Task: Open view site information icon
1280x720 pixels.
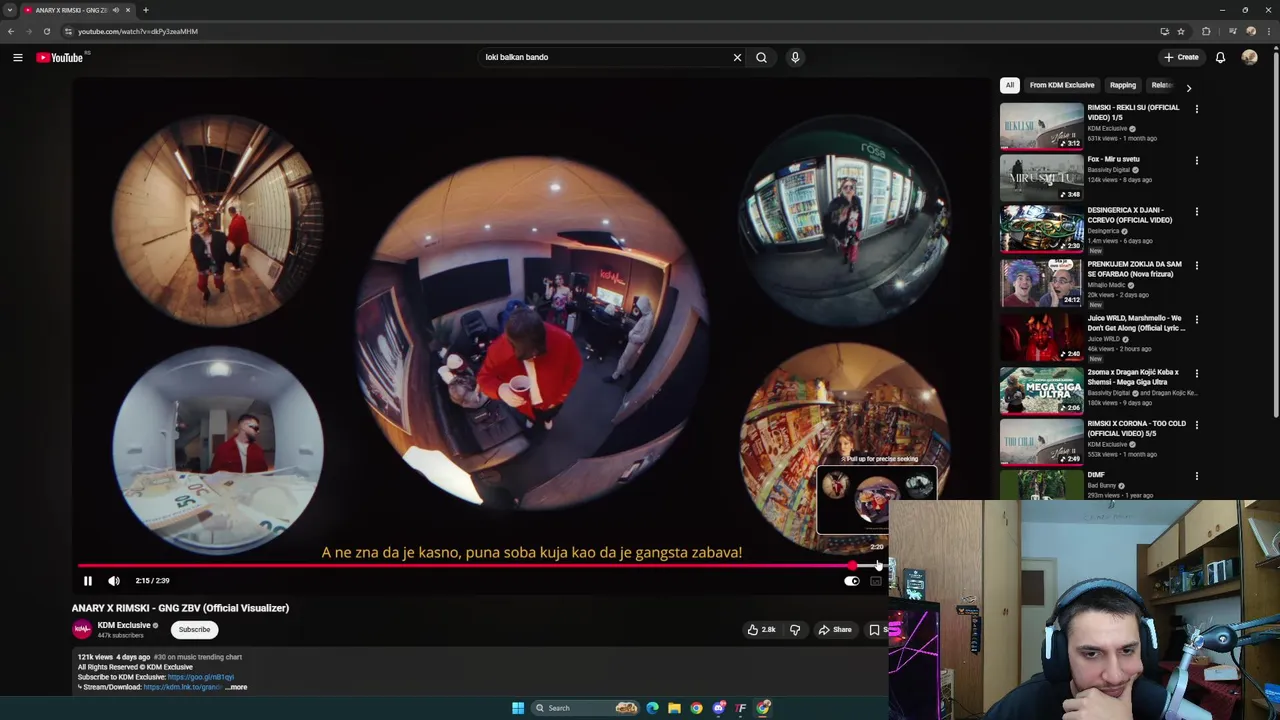Action: tap(68, 31)
